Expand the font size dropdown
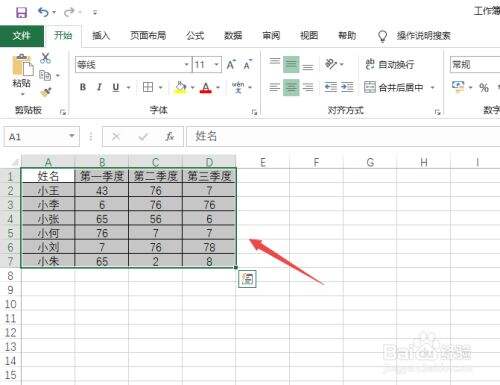Screen dimensions: 500x385 pyautogui.click(x=216, y=64)
